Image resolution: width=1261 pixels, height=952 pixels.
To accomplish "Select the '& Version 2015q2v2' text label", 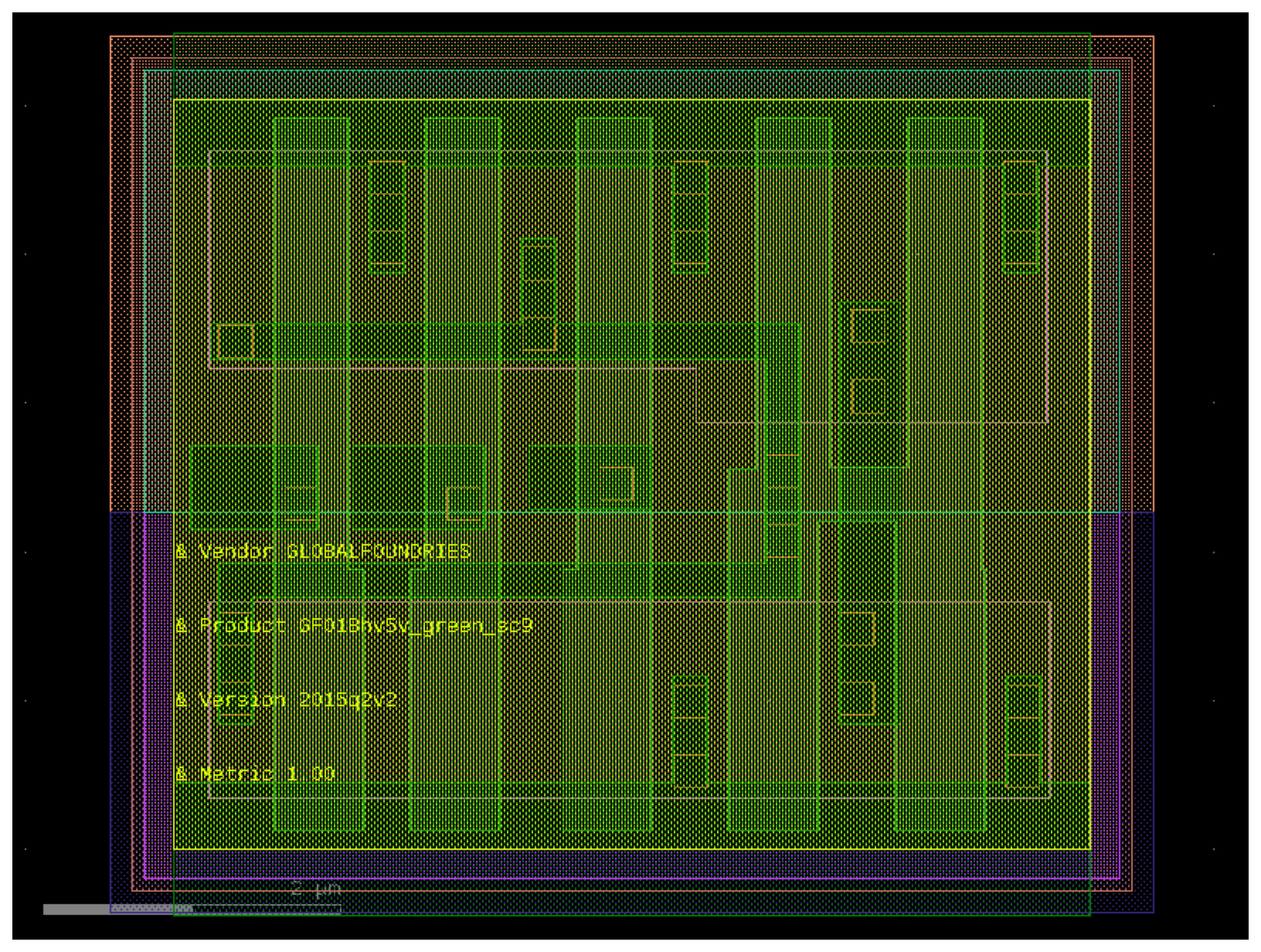I will [286, 700].
